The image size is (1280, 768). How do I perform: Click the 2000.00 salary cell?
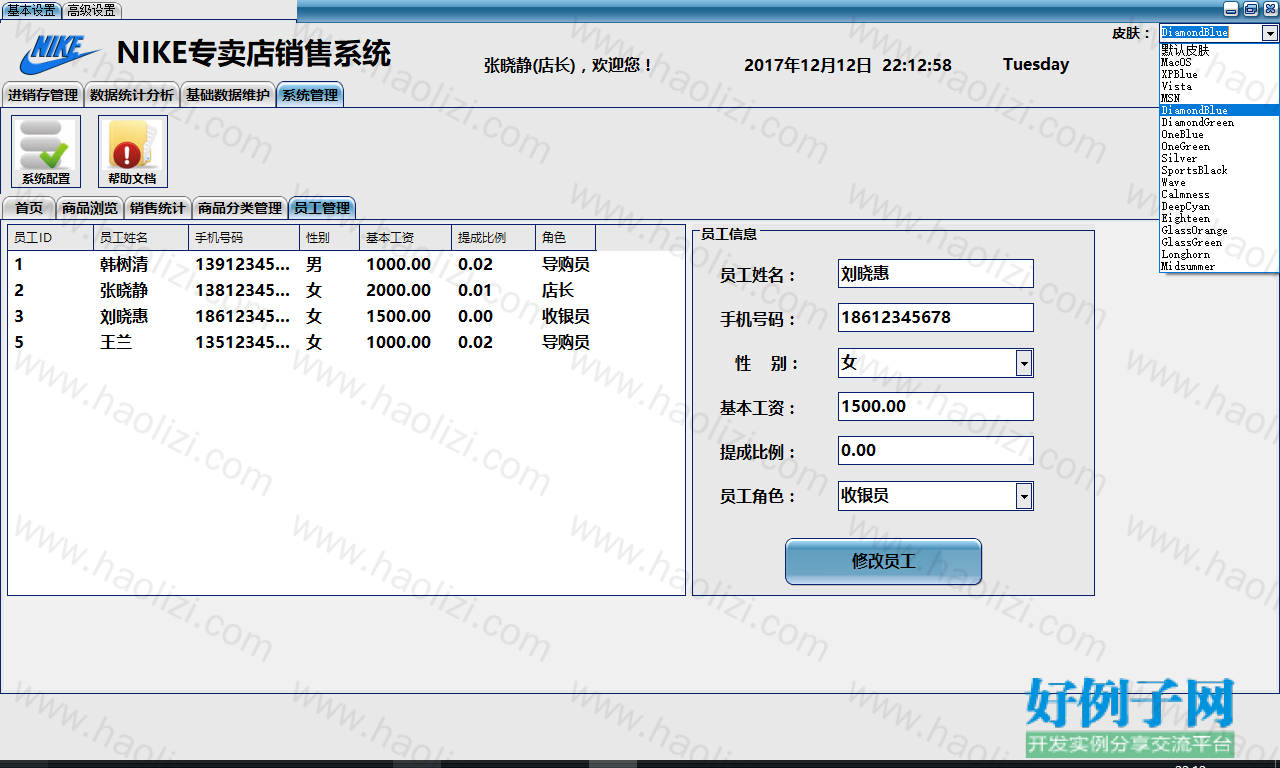click(x=398, y=291)
